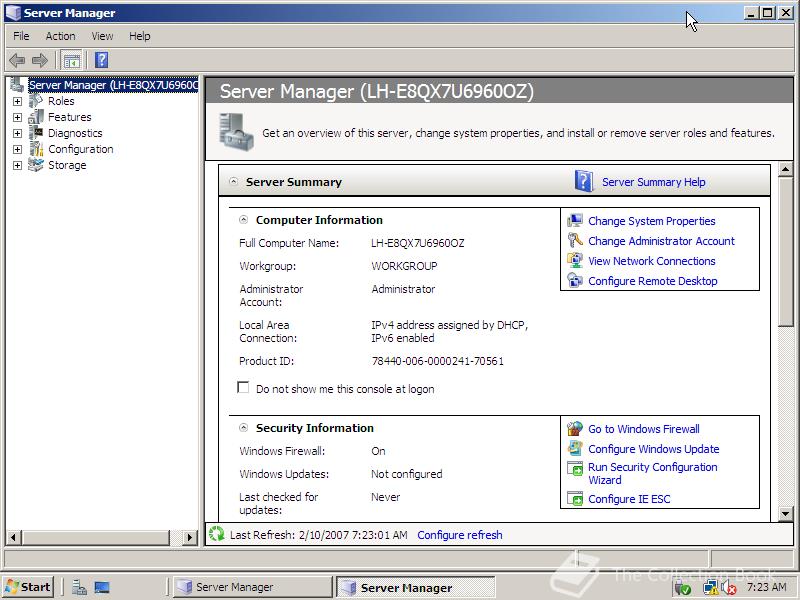Image resolution: width=800 pixels, height=600 pixels.
Task: Click the Roles node icon in the tree
Action: [36, 101]
